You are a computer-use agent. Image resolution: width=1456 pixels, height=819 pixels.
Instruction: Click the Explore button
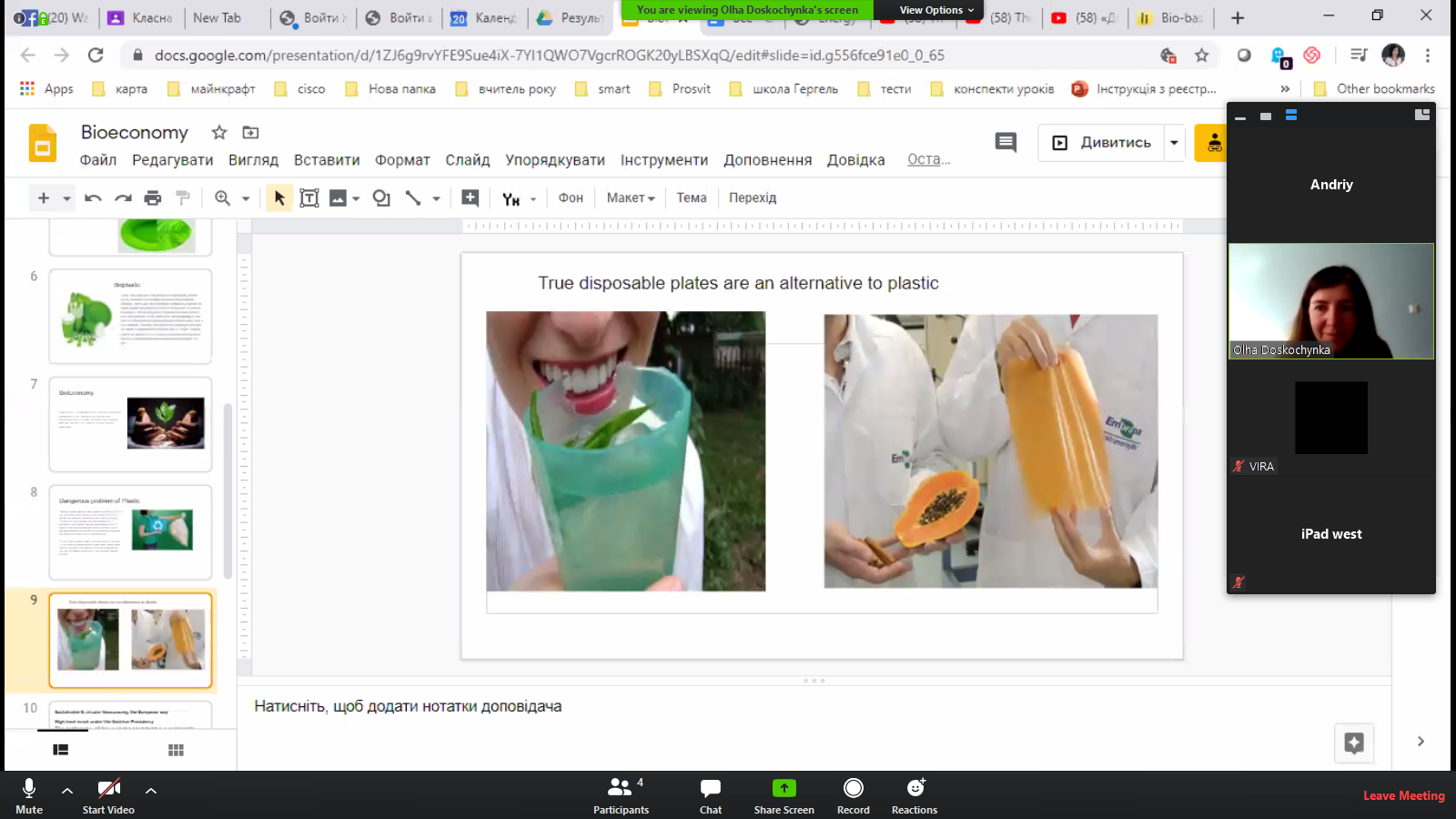[1354, 743]
